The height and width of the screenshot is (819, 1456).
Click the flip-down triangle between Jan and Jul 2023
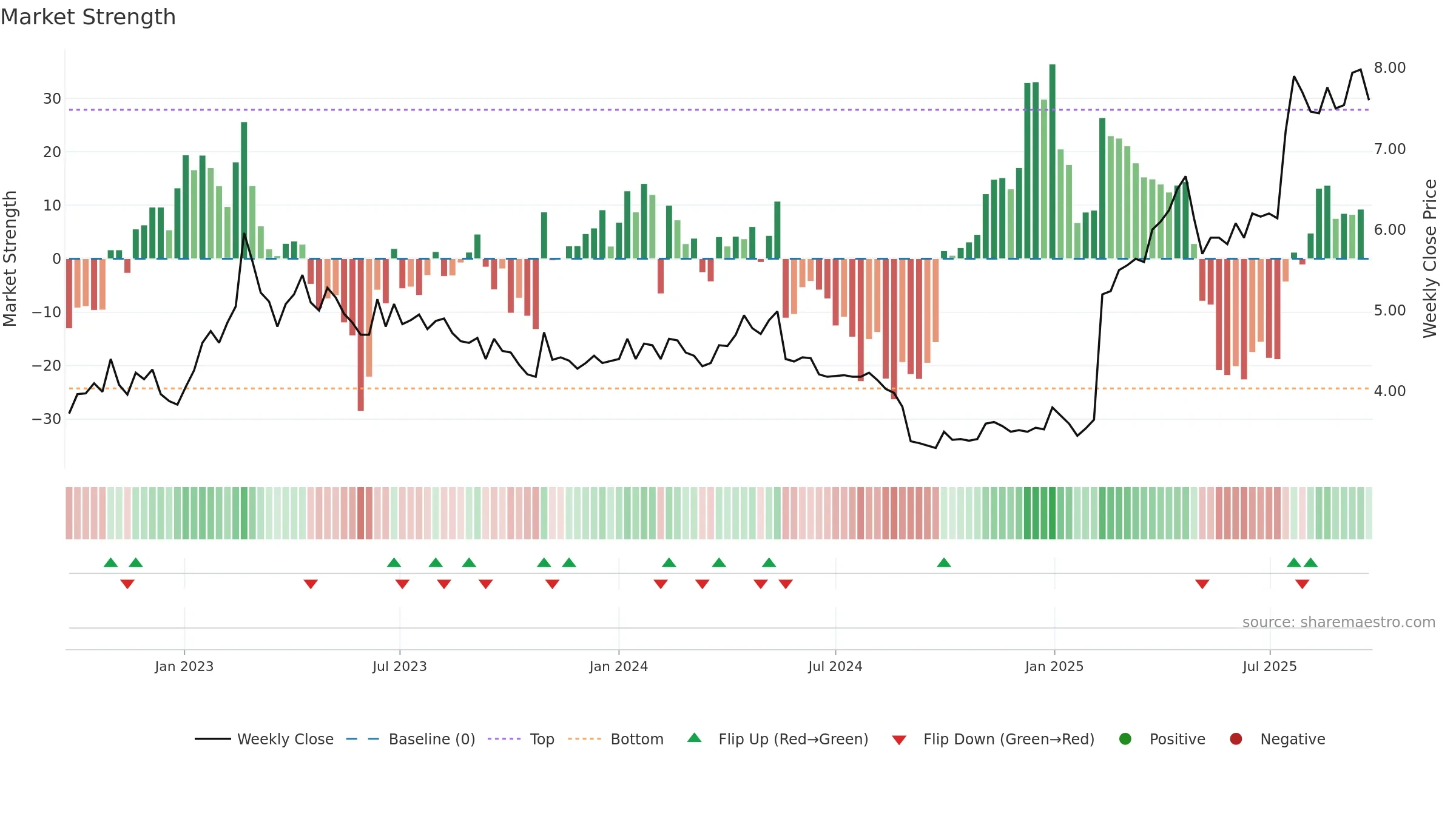pyautogui.click(x=311, y=584)
